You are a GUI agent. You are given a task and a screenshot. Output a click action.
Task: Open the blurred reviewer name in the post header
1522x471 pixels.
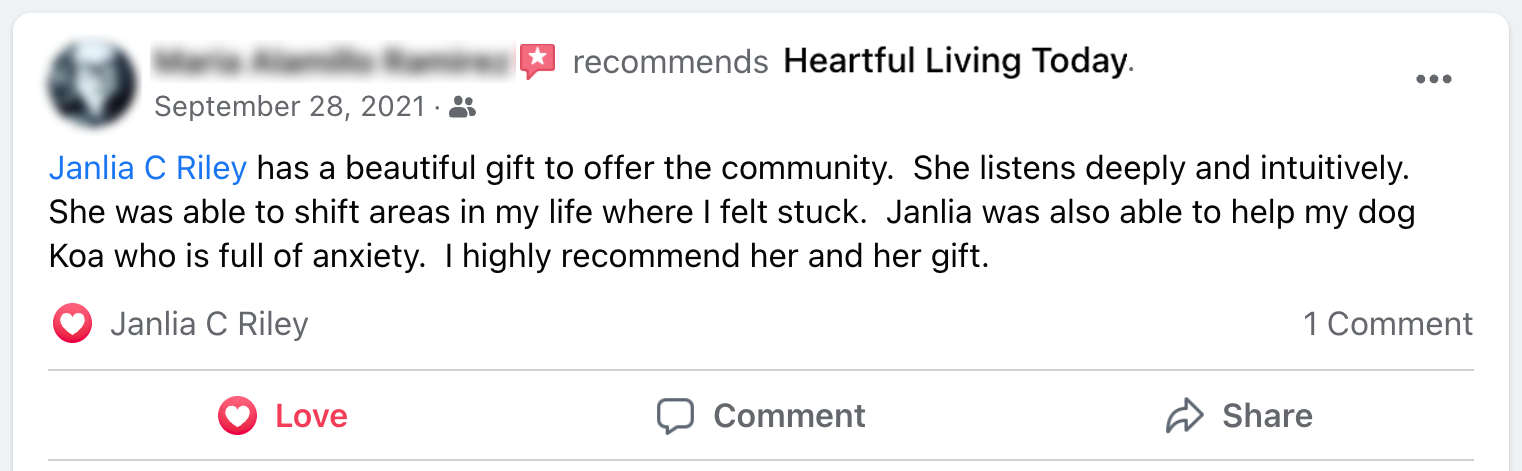pyautogui.click(x=332, y=62)
